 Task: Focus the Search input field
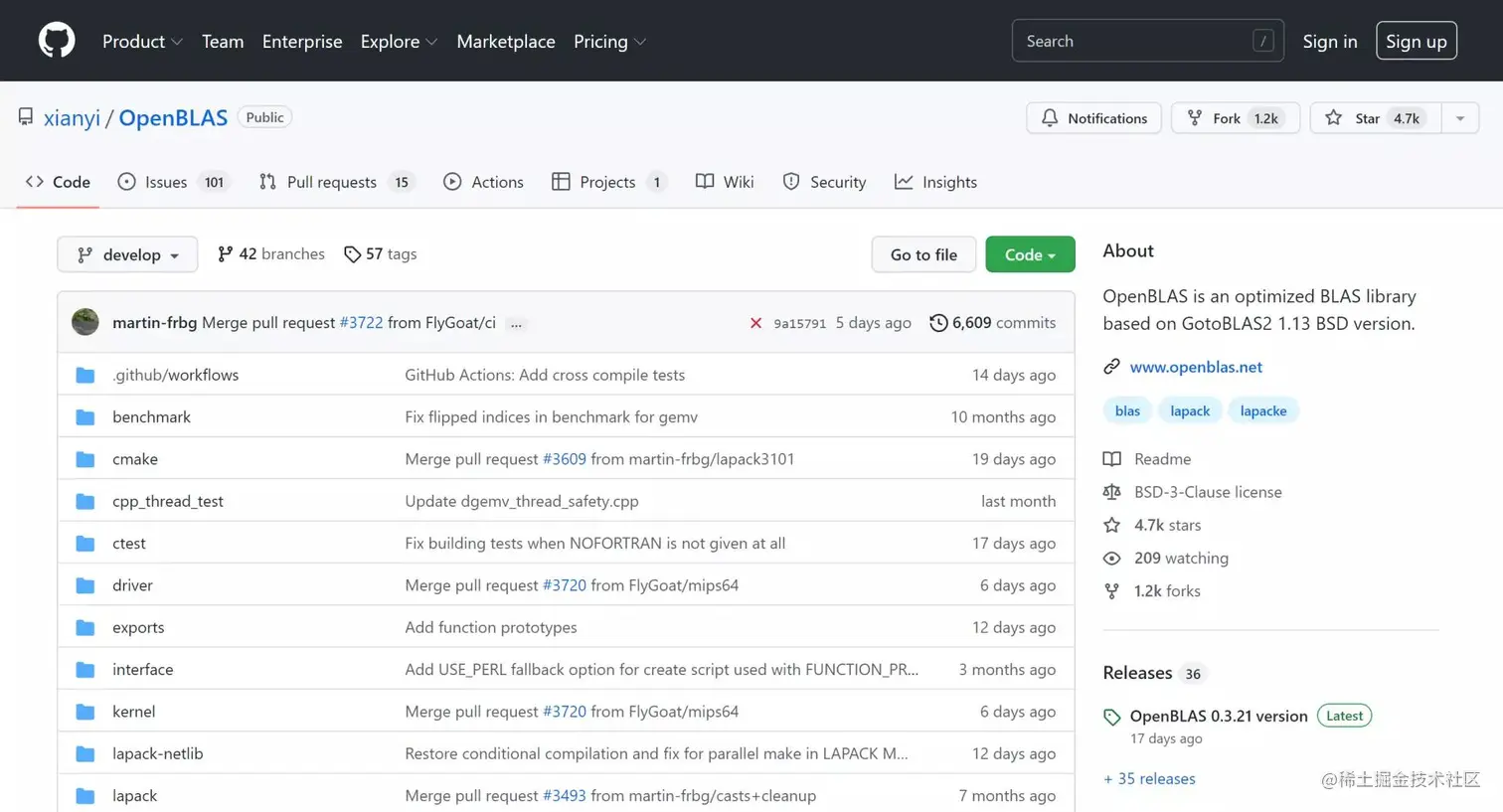pos(1148,41)
